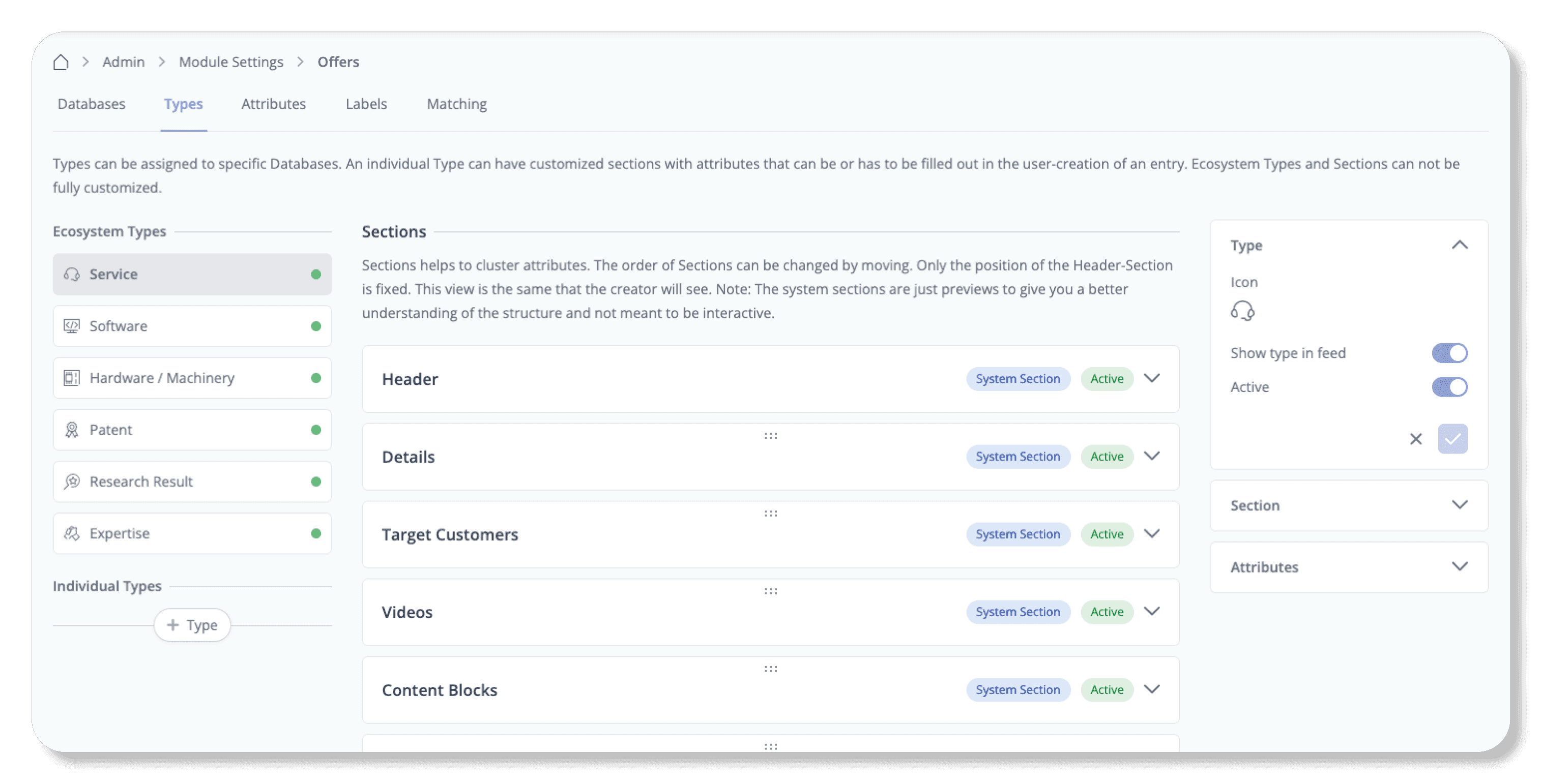Disable the Show type in feed toggle

pos(1449,353)
